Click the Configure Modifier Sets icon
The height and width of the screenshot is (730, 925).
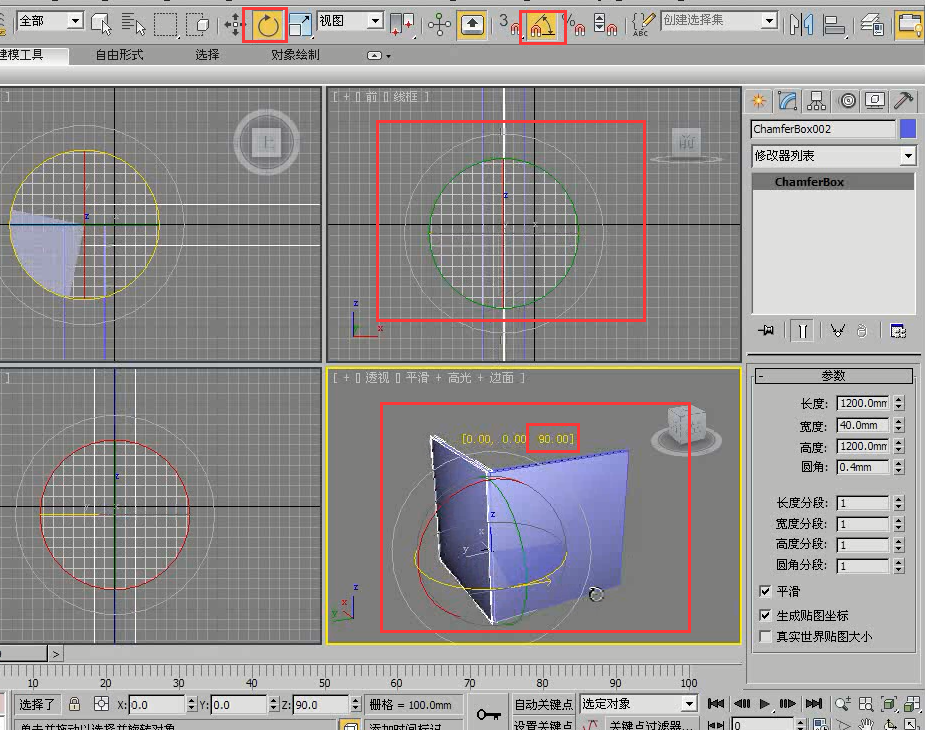click(898, 331)
